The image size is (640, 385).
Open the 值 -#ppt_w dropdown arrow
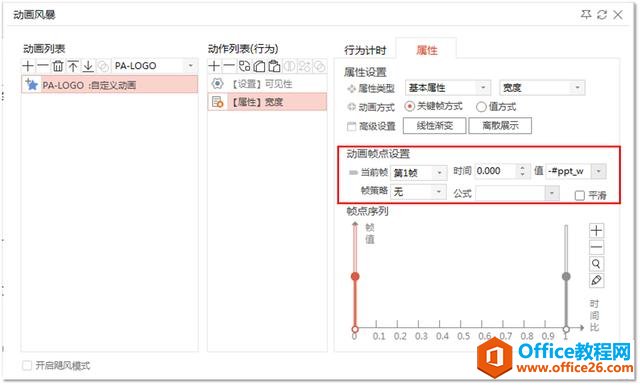coord(599,171)
